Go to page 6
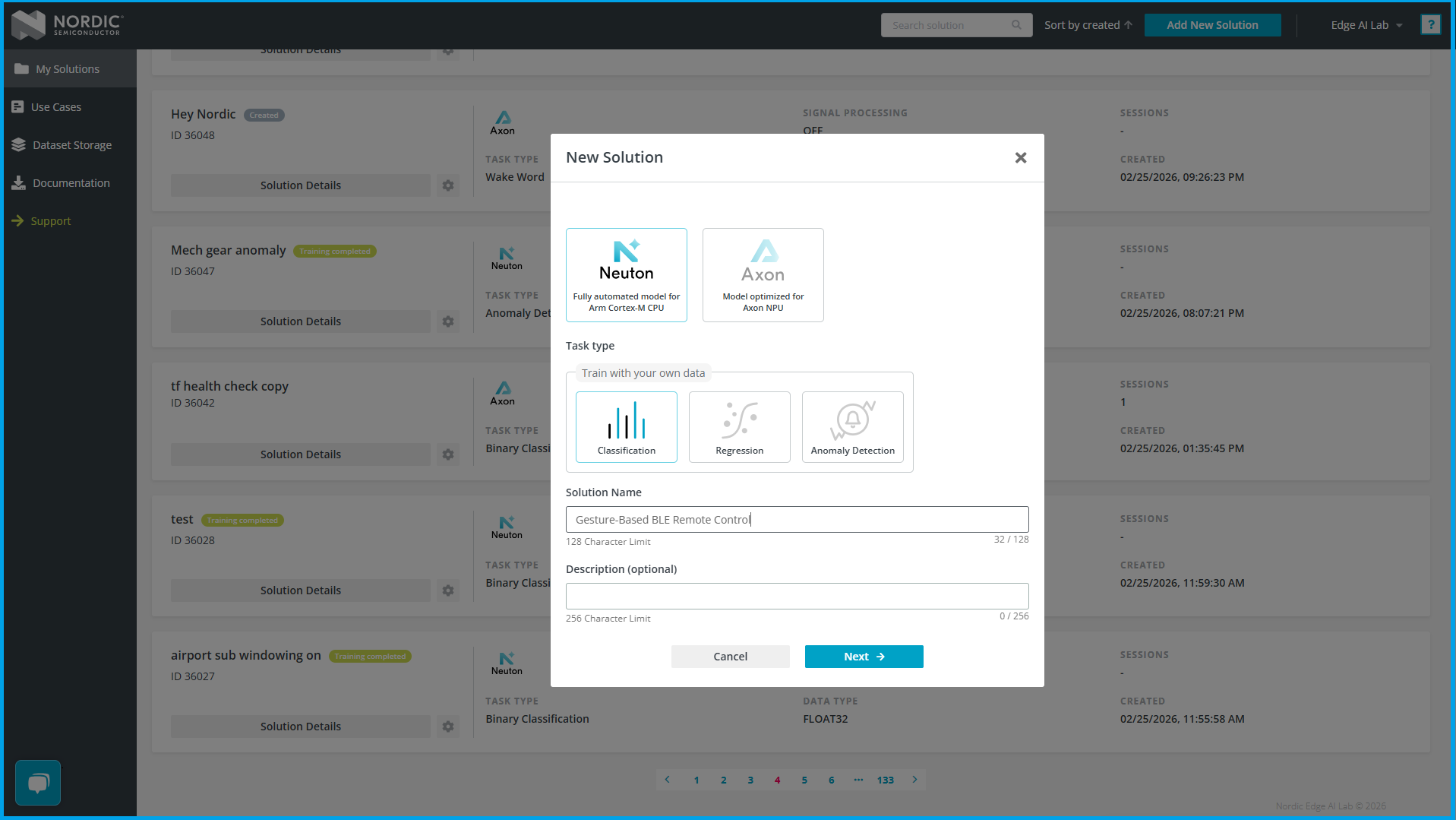Viewport: 1456px width, 820px height. pyautogui.click(x=832, y=780)
